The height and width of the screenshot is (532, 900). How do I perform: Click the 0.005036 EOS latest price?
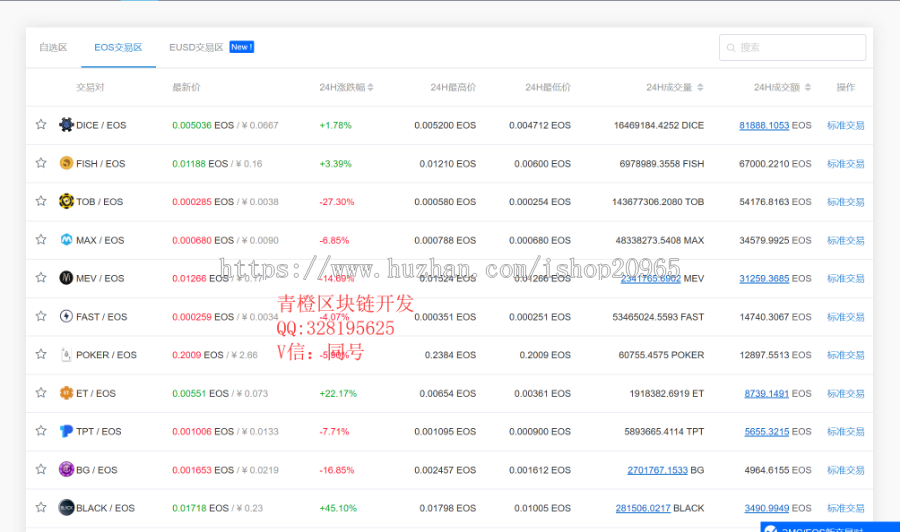pos(203,125)
